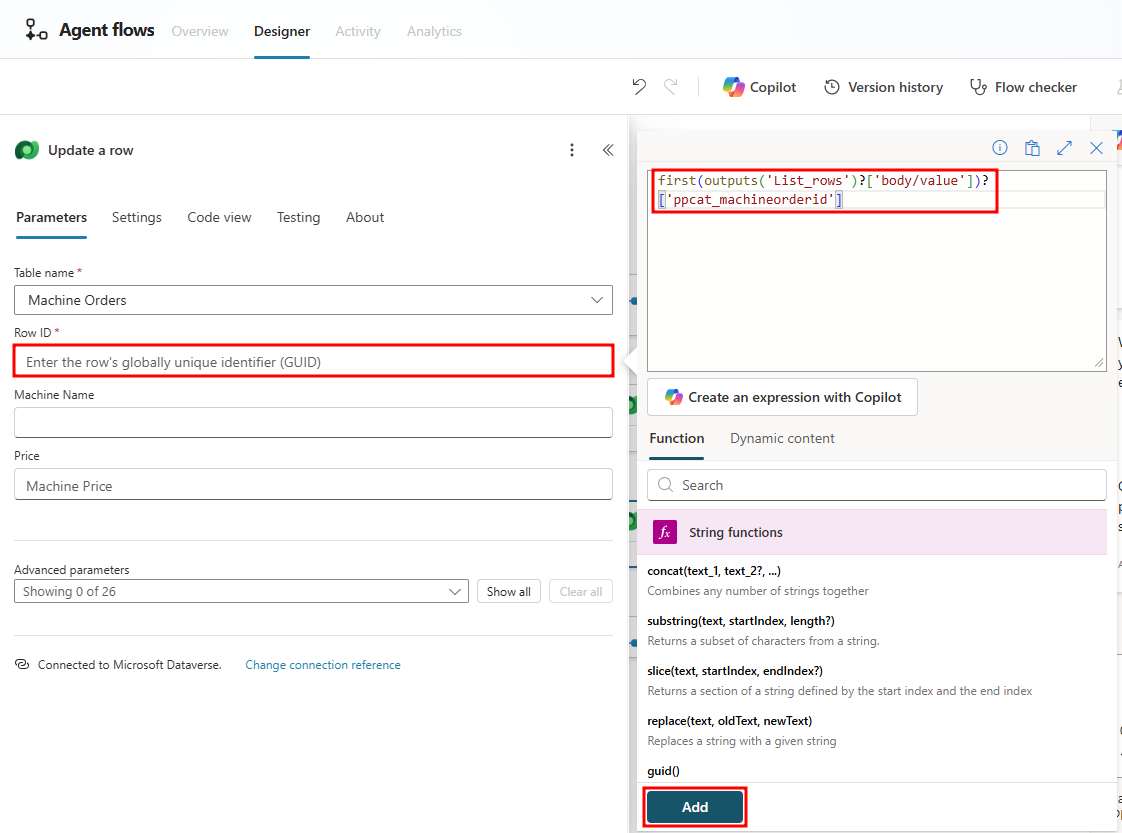Click Show all advanced parameters
Screen dimensions: 1122x833
click(509, 591)
